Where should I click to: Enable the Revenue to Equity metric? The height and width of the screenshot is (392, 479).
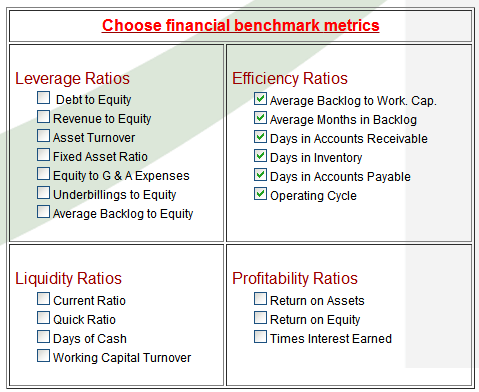43,117
